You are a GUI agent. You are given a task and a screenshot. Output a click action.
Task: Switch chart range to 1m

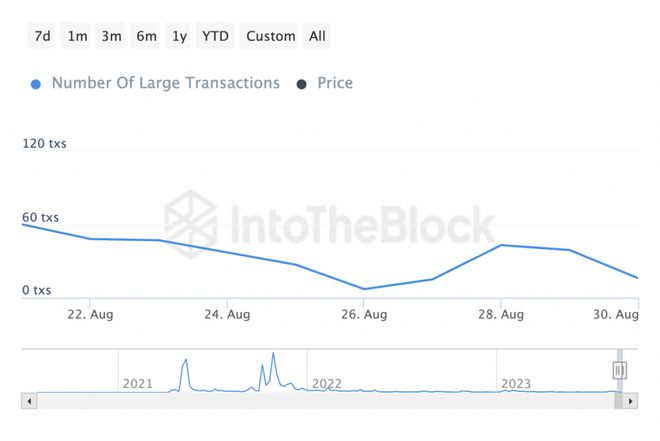77,36
